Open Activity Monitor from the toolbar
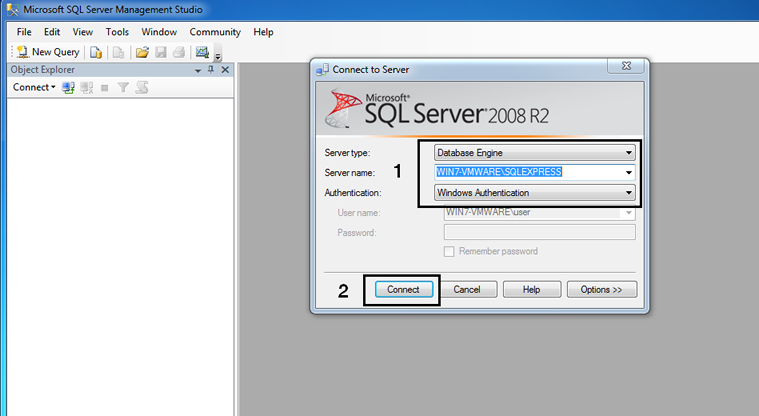 (x=202, y=52)
